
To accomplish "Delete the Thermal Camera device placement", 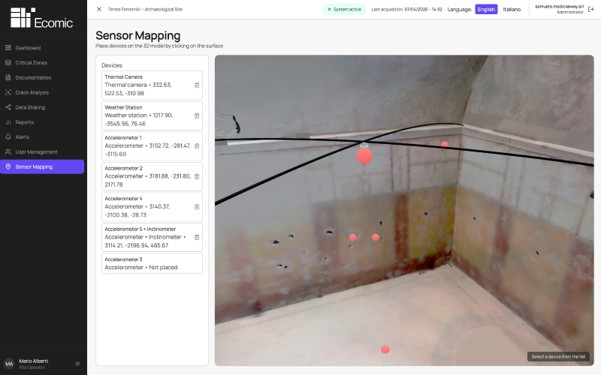I will tap(197, 85).
